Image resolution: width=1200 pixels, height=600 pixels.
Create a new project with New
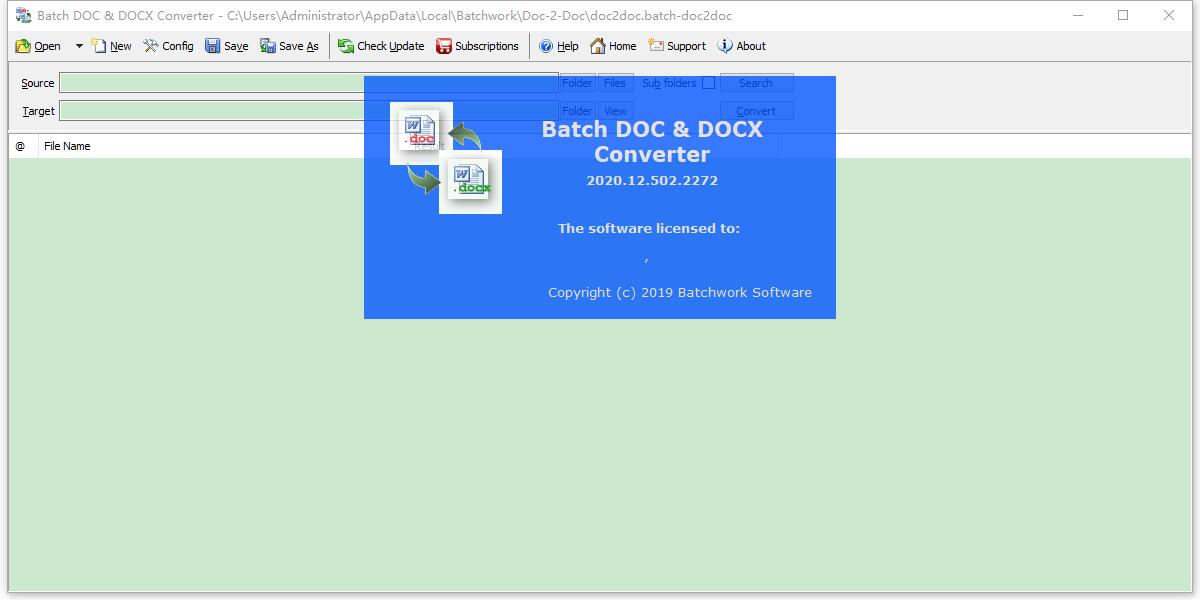pos(111,46)
